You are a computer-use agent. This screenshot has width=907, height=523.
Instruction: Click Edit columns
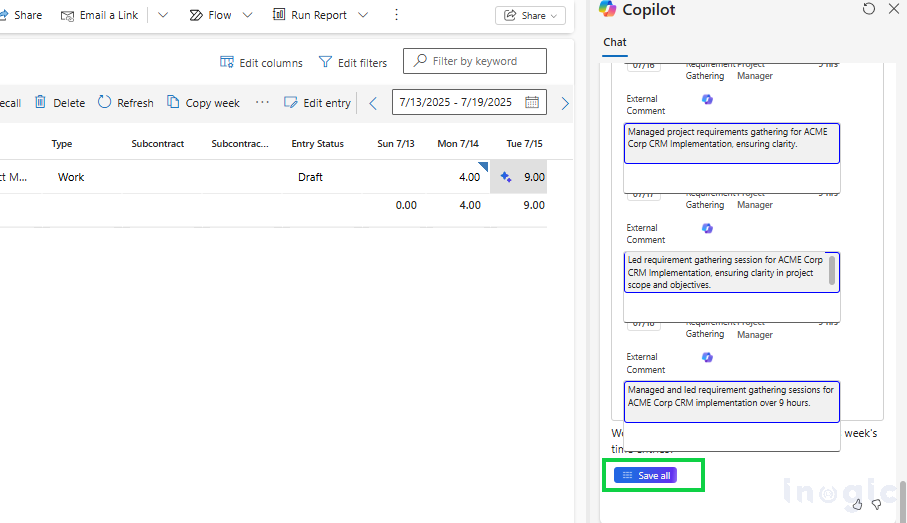pyautogui.click(x=261, y=62)
